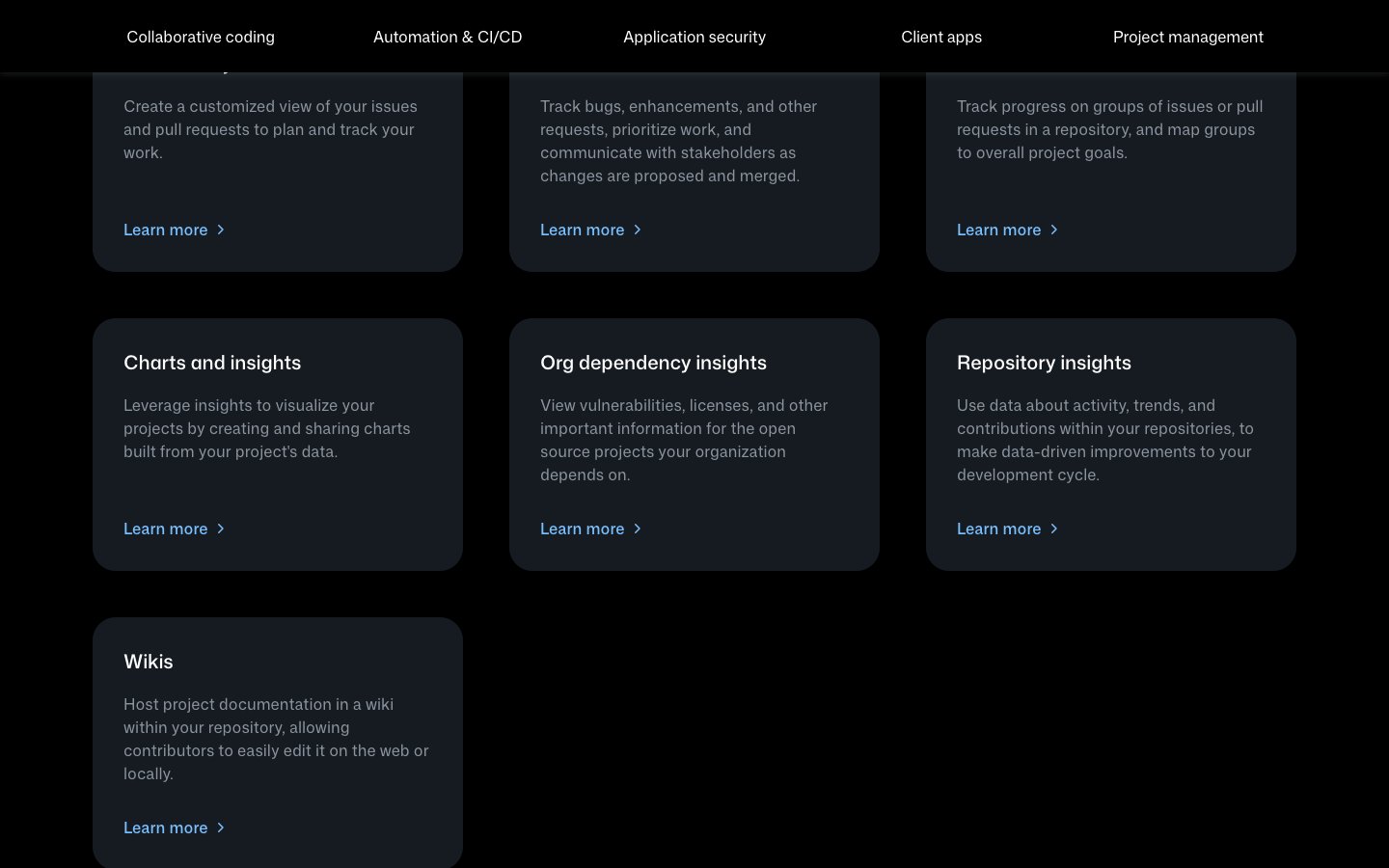Open the Wikis Learn more link
The width and height of the screenshot is (1389, 868).
click(x=166, y=827)
